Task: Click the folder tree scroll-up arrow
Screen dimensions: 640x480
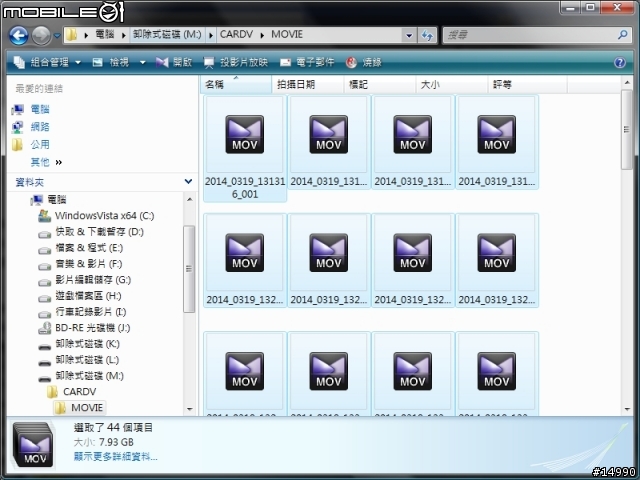Action: [189, 199]
